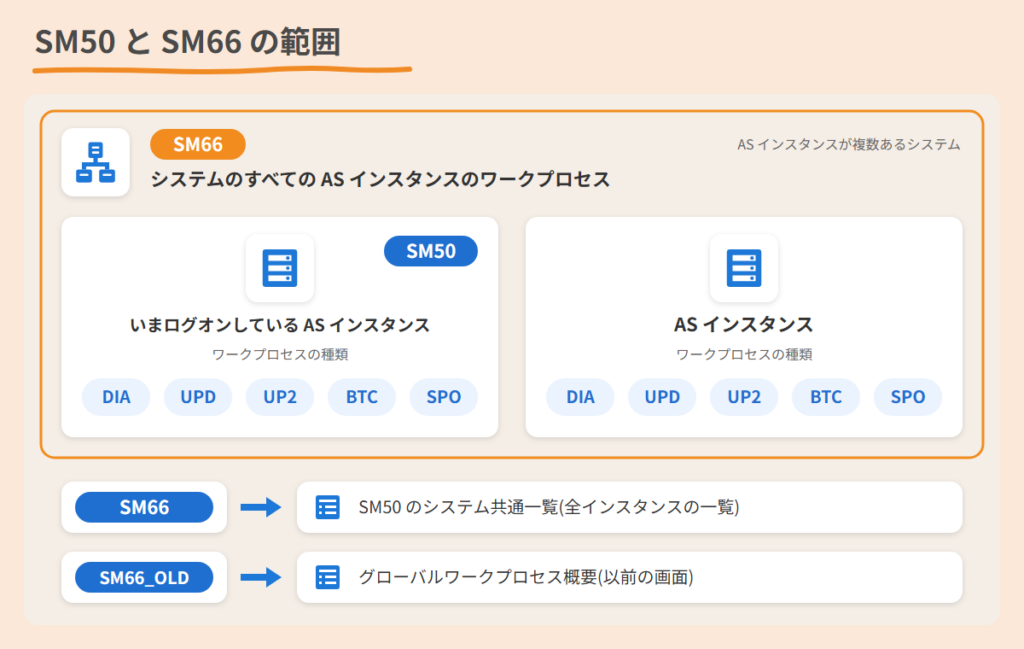
Task: Select UP2 chip in the right AS インスタンス card
Action: click(x=744, y=397)
